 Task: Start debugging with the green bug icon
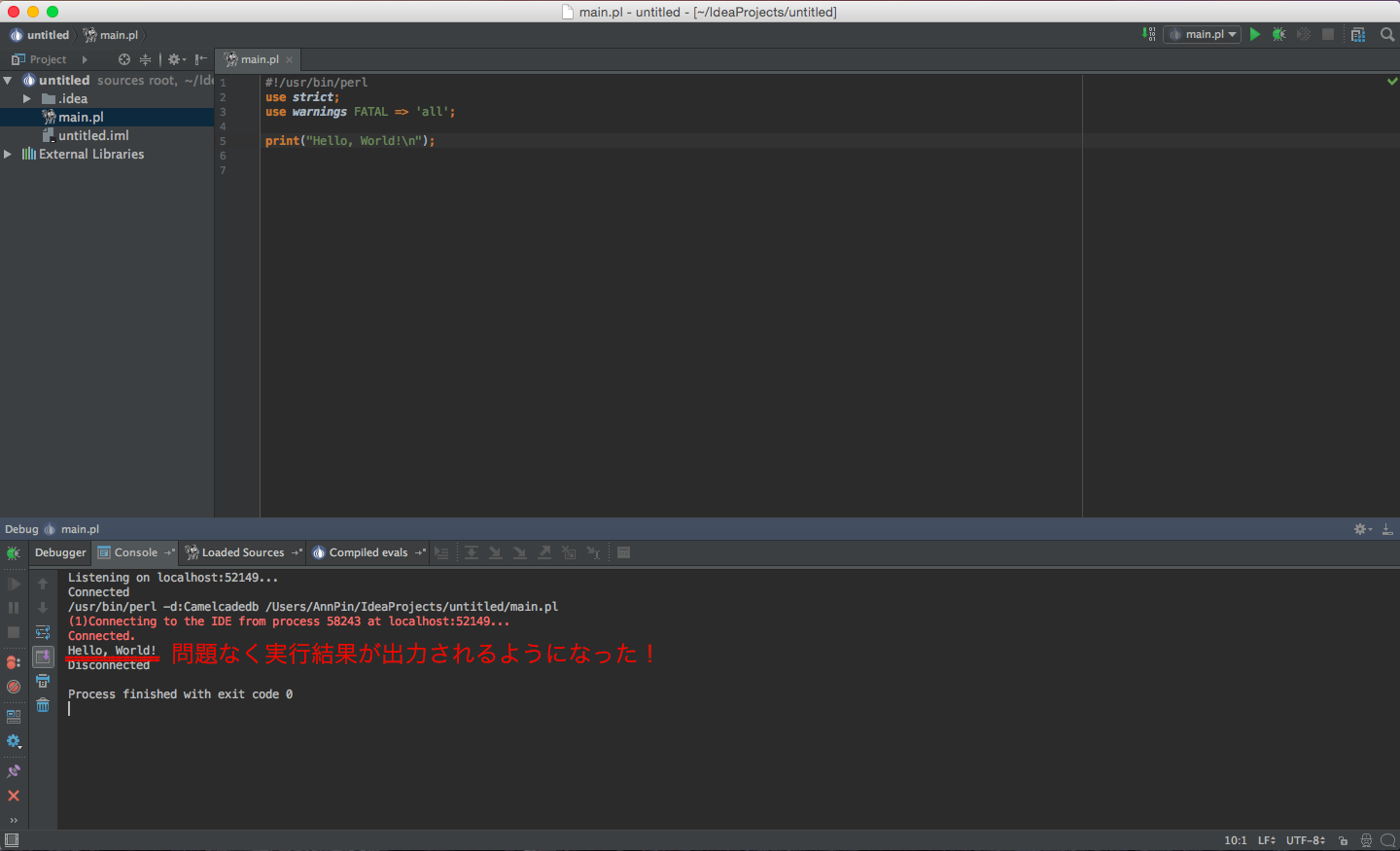point(1279,34)
